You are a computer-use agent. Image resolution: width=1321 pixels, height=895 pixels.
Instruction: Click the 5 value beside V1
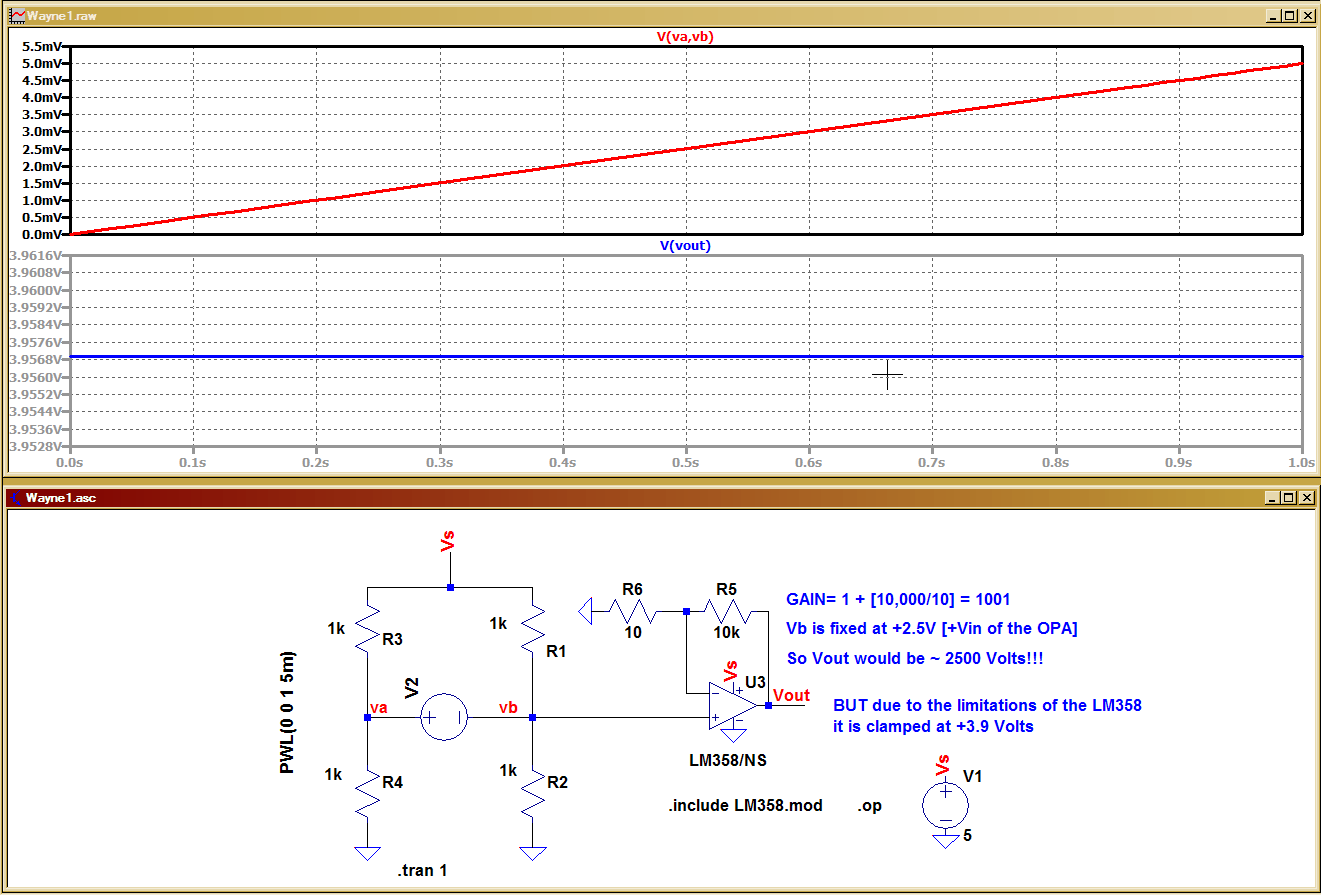(967, 835)
